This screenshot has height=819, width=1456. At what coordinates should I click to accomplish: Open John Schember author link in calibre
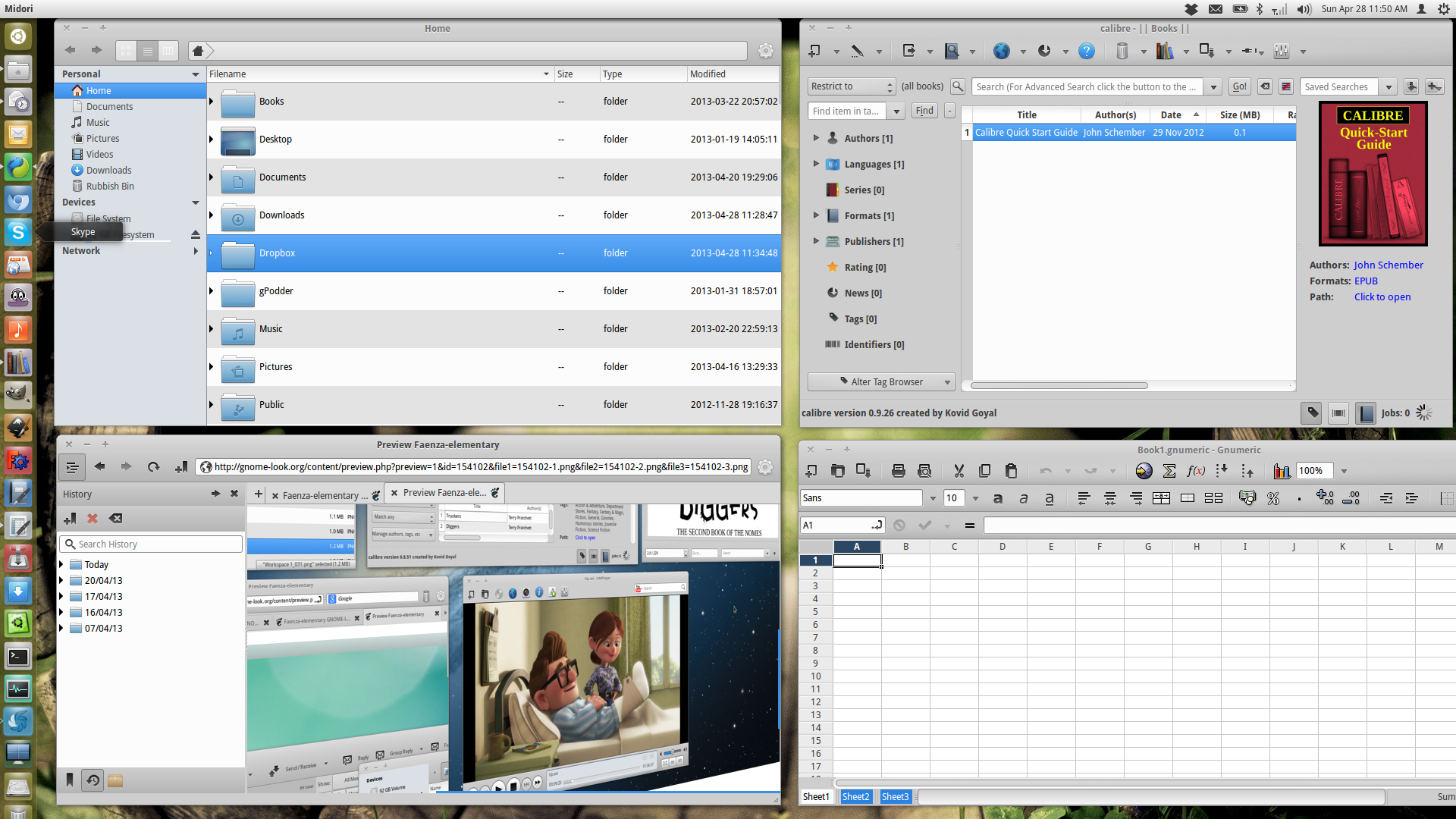click(1389, 265)
